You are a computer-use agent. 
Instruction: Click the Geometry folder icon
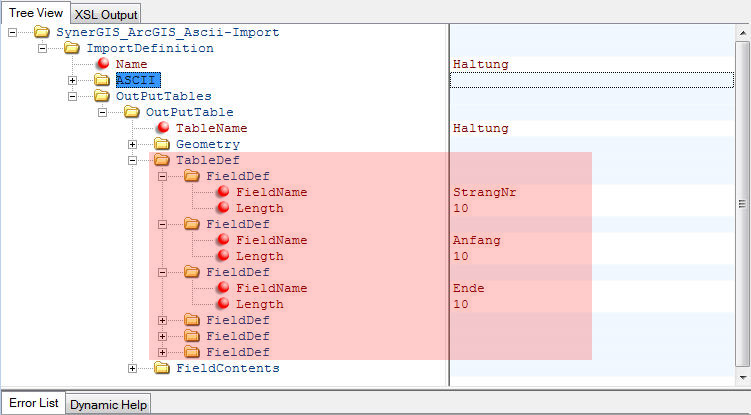pos(162,144)
